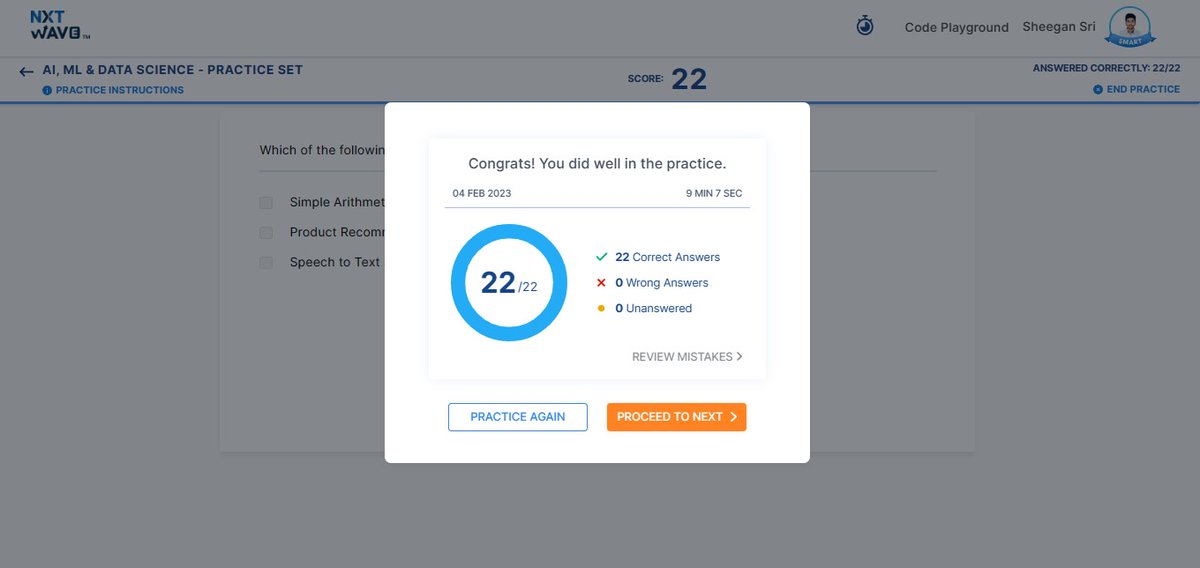Open Practice Instructions
This screenshot has height=568, width=1200.
(119, 90)
